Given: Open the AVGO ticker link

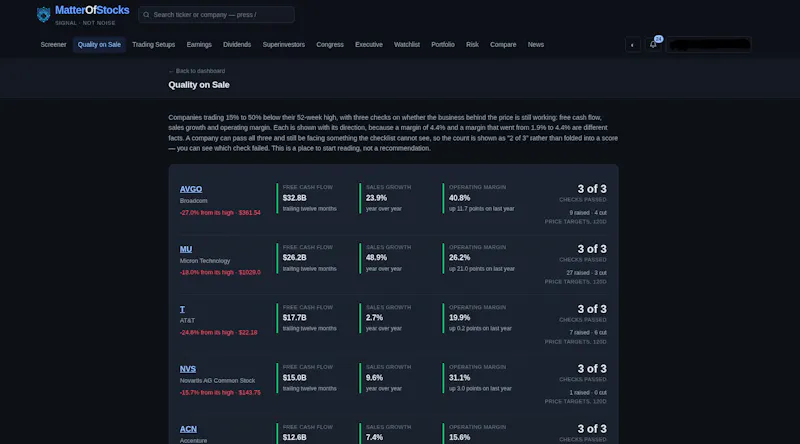Looking at the screenshot, I should [191, 189].
